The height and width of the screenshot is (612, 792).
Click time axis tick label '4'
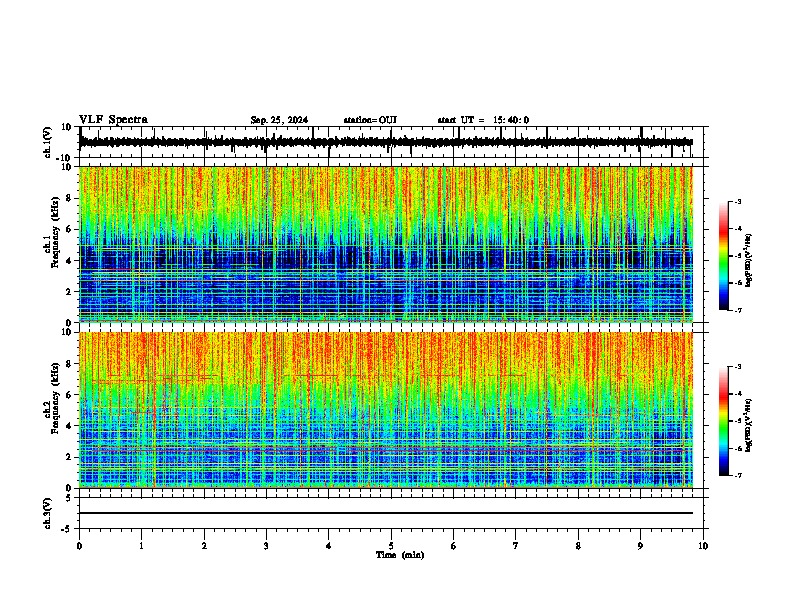click(329, 546)
